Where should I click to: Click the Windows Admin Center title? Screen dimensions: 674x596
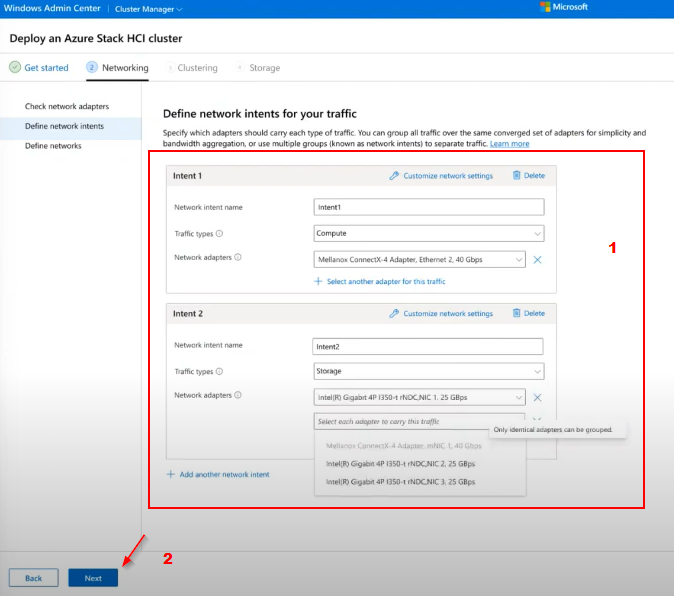pyautogui.click(x=52, y=8)
